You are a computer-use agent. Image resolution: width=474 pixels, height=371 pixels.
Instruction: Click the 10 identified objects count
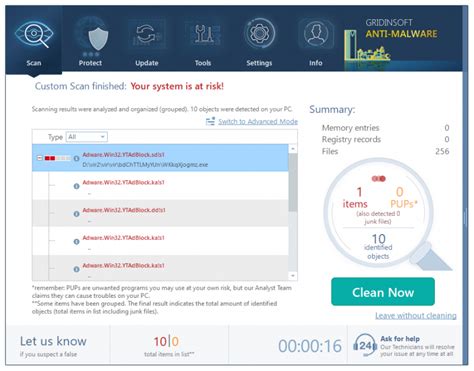pos(378,246)
